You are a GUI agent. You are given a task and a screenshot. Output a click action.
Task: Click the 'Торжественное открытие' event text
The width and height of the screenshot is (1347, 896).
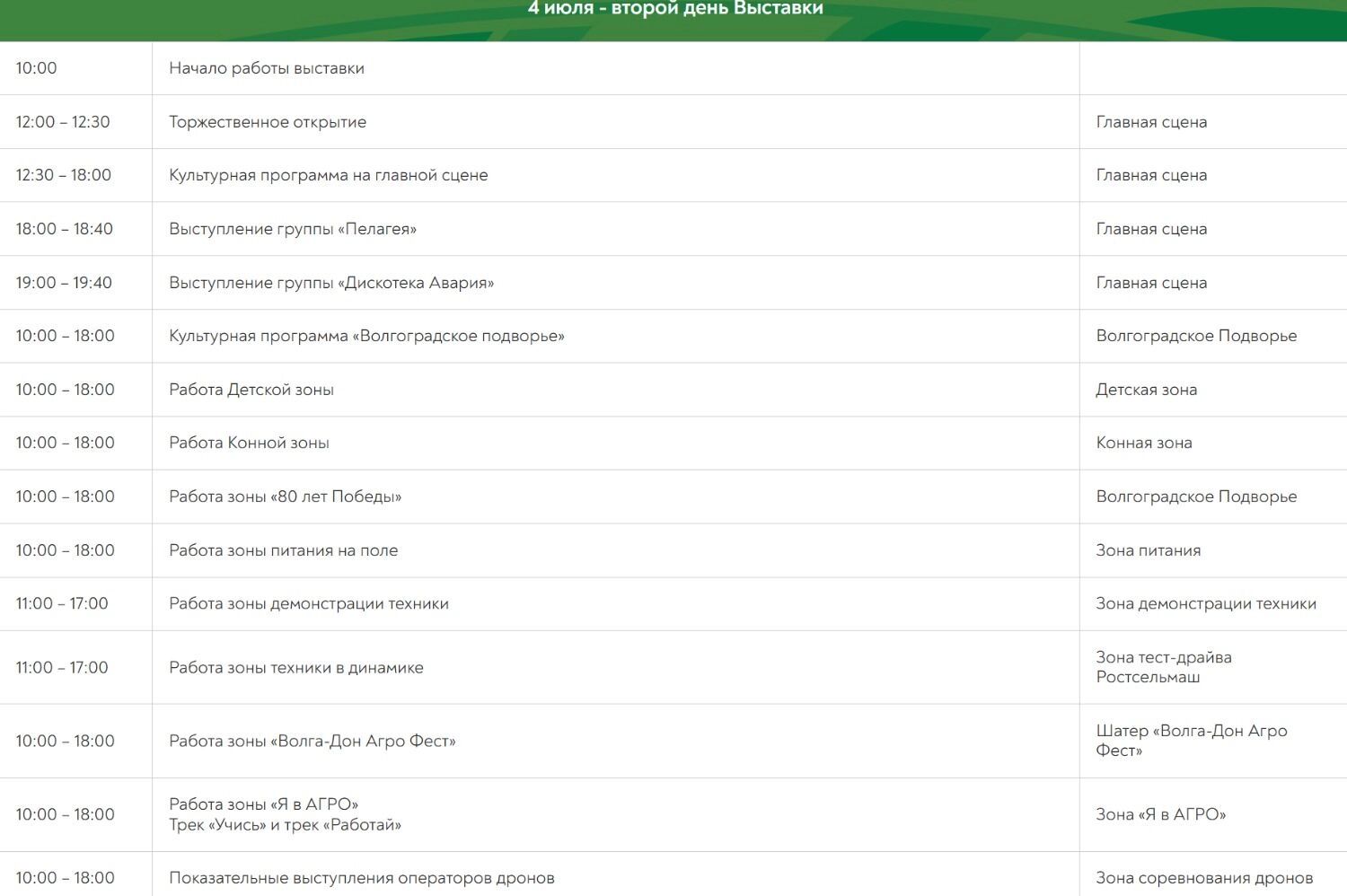[x=268, y=122]
